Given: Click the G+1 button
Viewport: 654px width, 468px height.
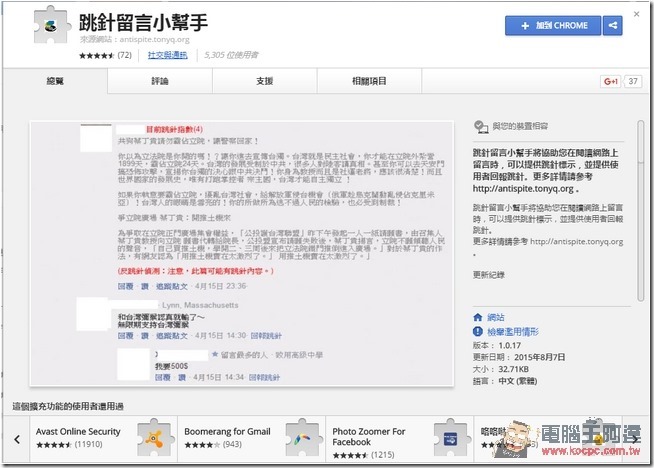Looking at the screenshot, I should pyautogui.click(x=611, y=81).
